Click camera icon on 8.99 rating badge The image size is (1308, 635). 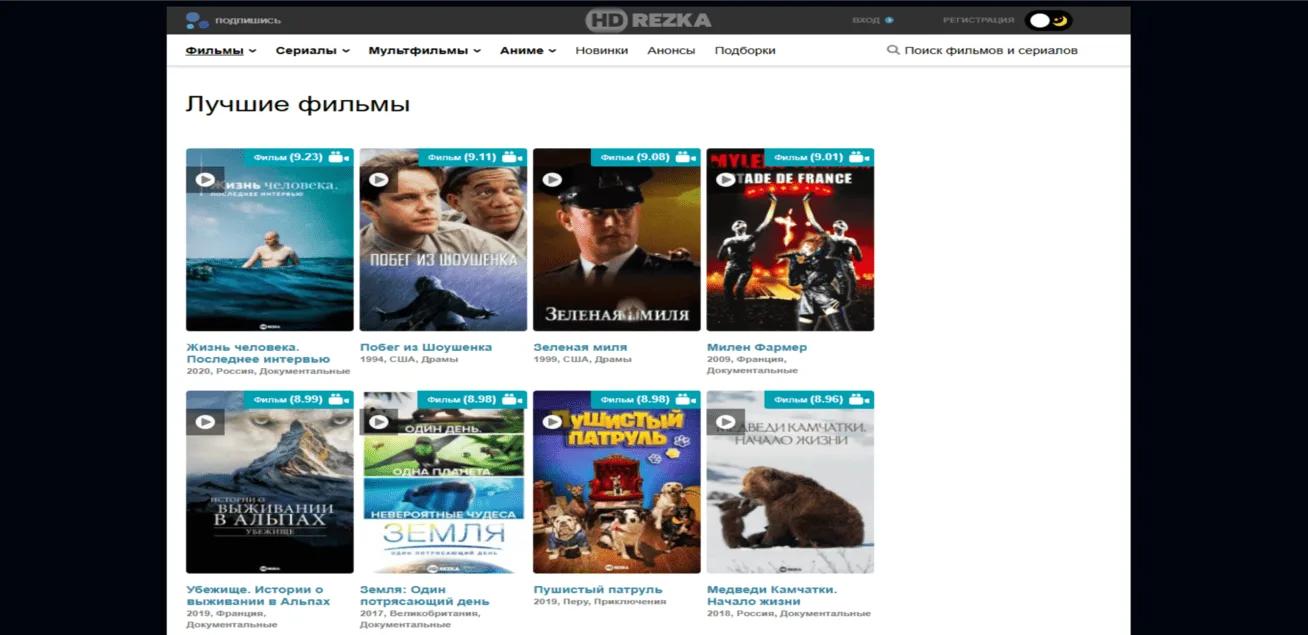[338, 399]
